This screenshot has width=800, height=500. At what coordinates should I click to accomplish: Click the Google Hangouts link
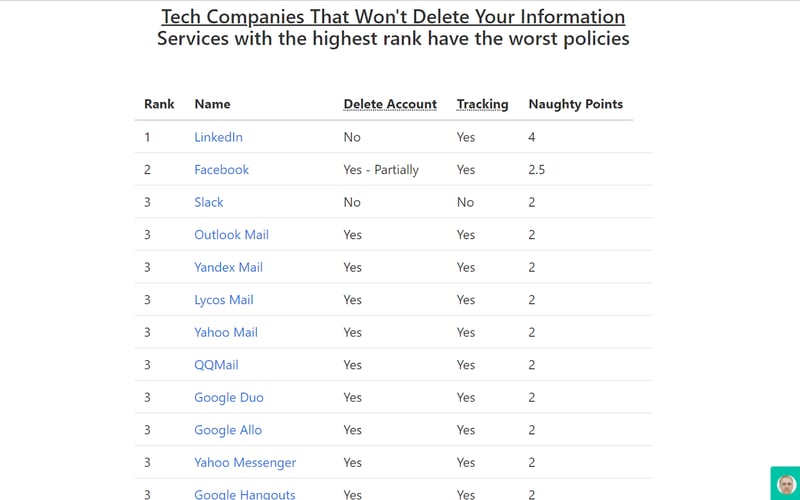pyautogui.click(x=245, y=494)
